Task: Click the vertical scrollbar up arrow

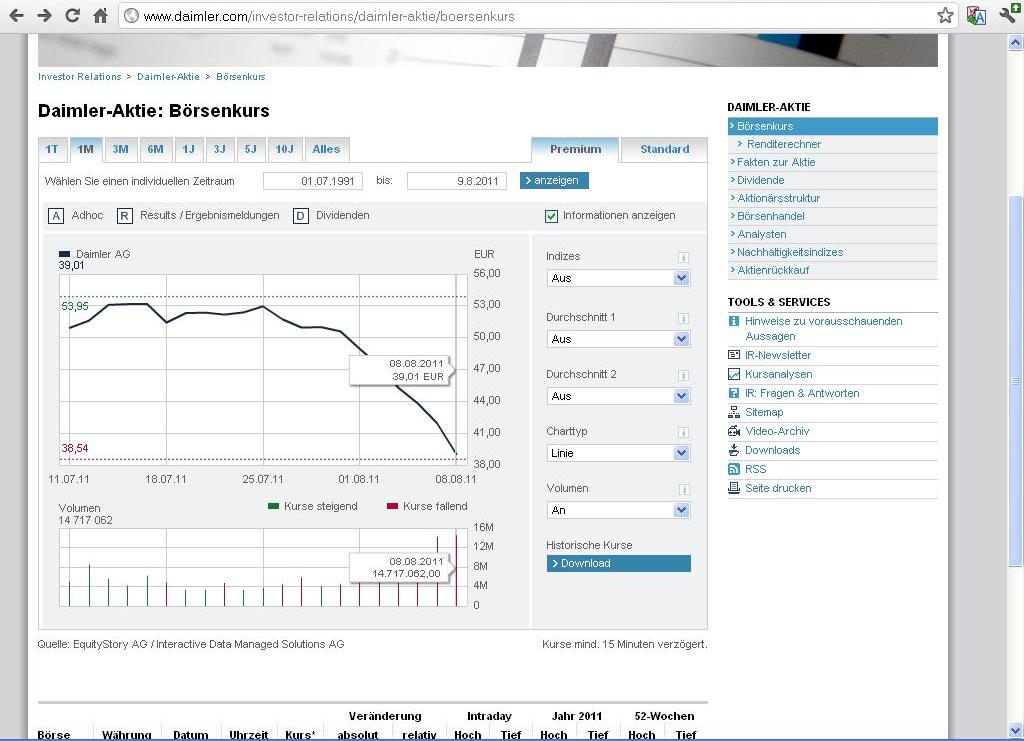Action: (1016, 43)
